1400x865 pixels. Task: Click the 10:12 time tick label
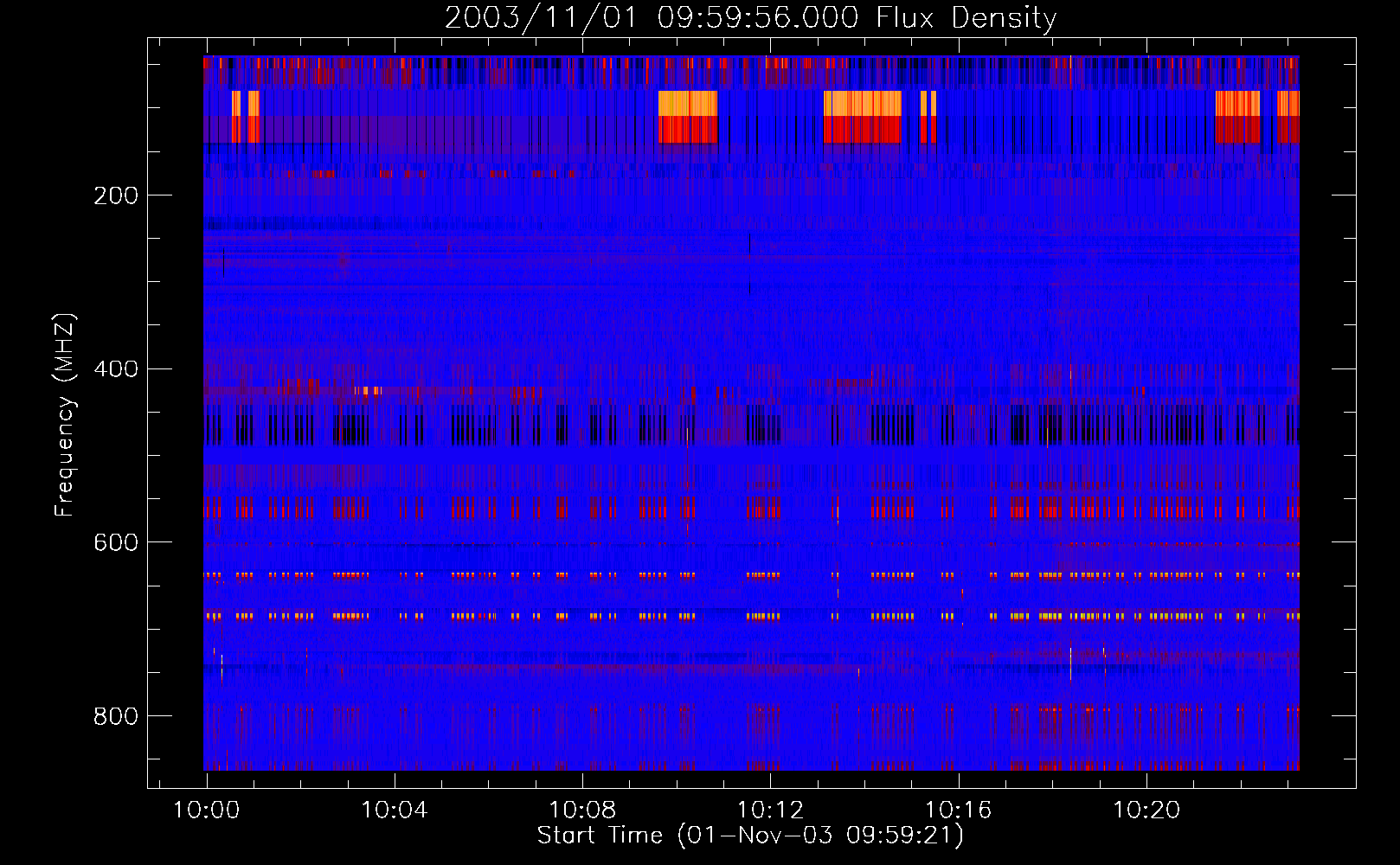[x=770, y=811]
